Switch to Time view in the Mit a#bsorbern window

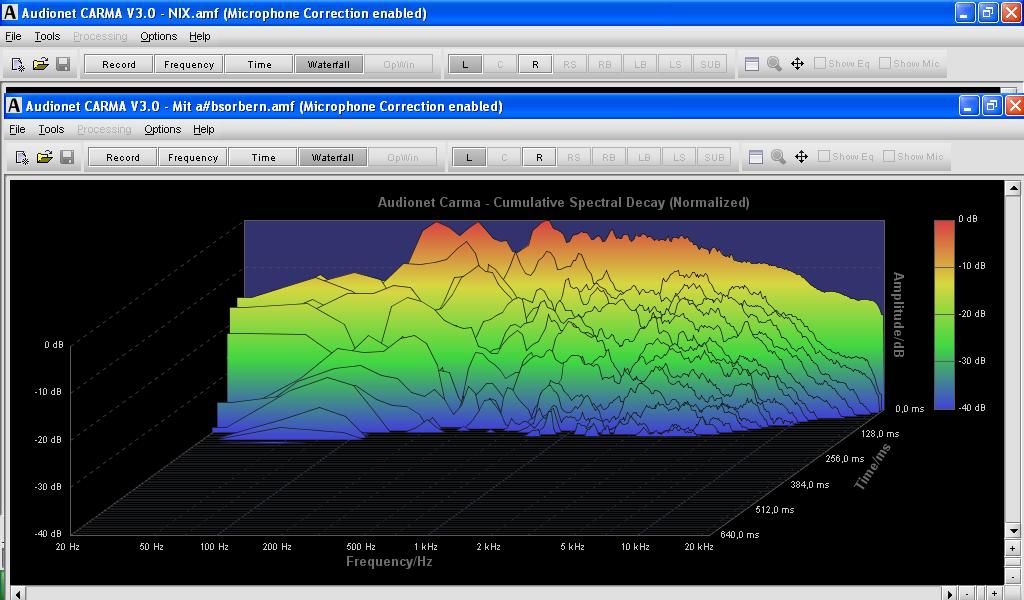(263, 157)
